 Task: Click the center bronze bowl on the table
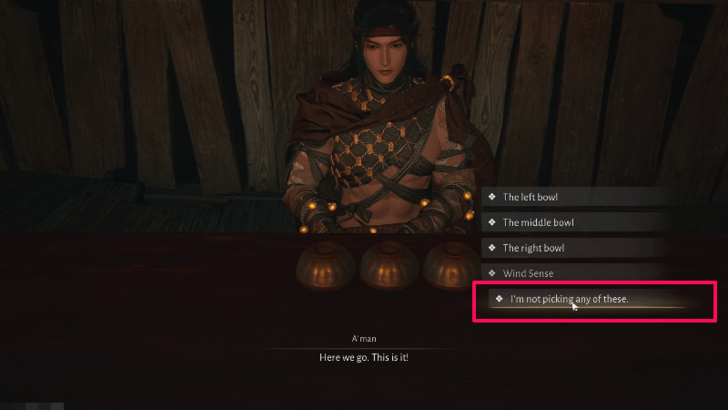click(389, 266)
